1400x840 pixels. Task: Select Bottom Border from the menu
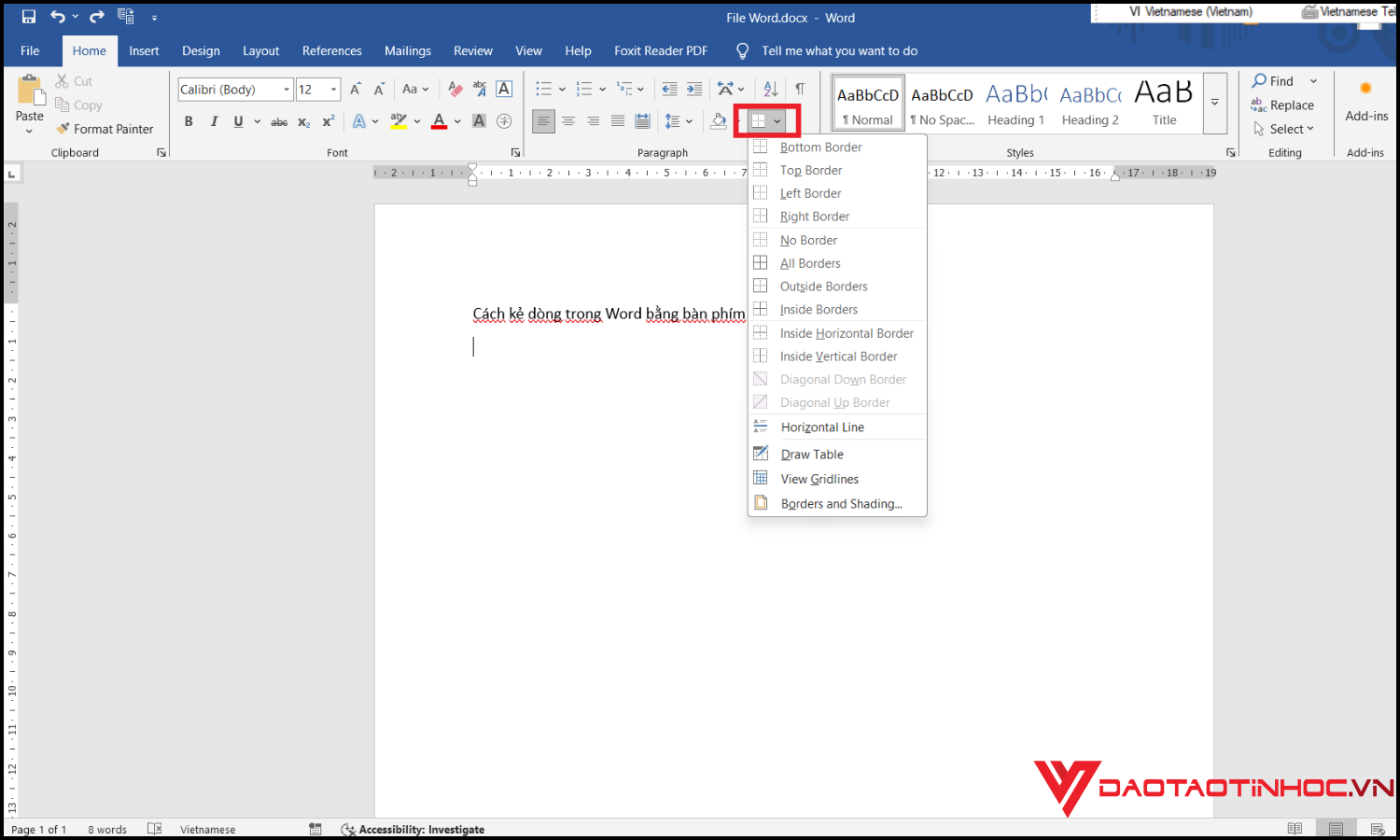(x=820, y=147)
